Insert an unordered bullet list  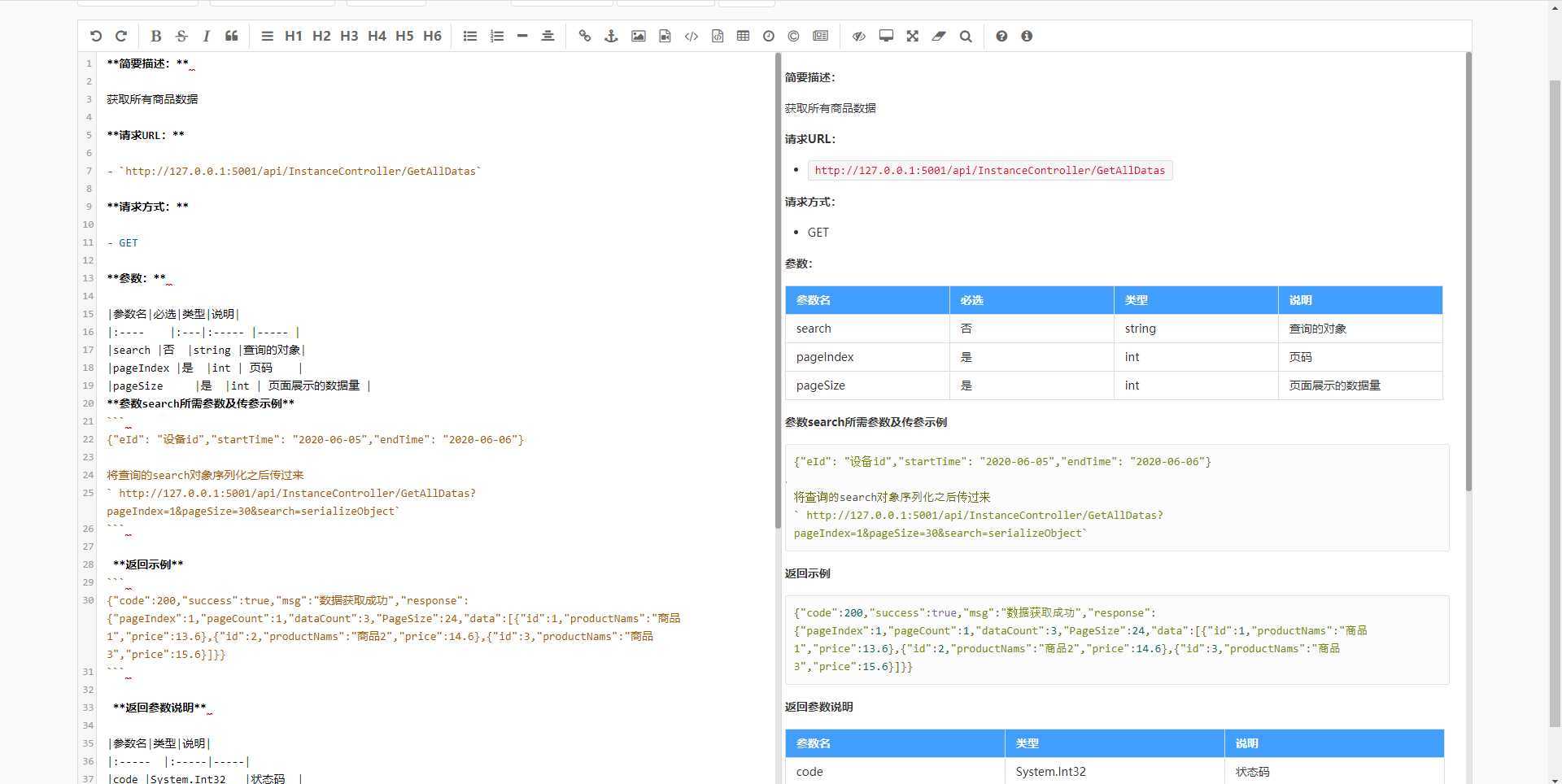point(470,36)
